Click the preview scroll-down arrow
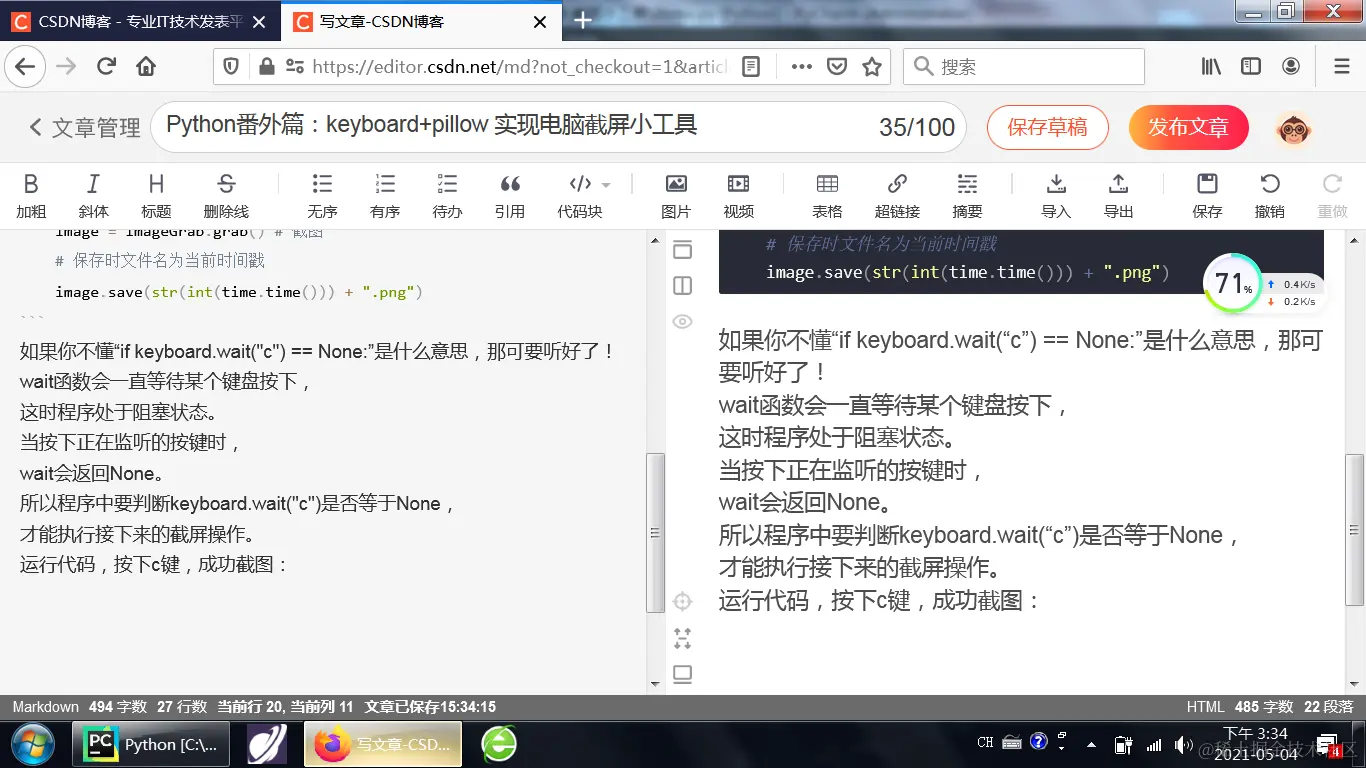Viewport: 1366px width, 768px height. (x=1356, y=684)
